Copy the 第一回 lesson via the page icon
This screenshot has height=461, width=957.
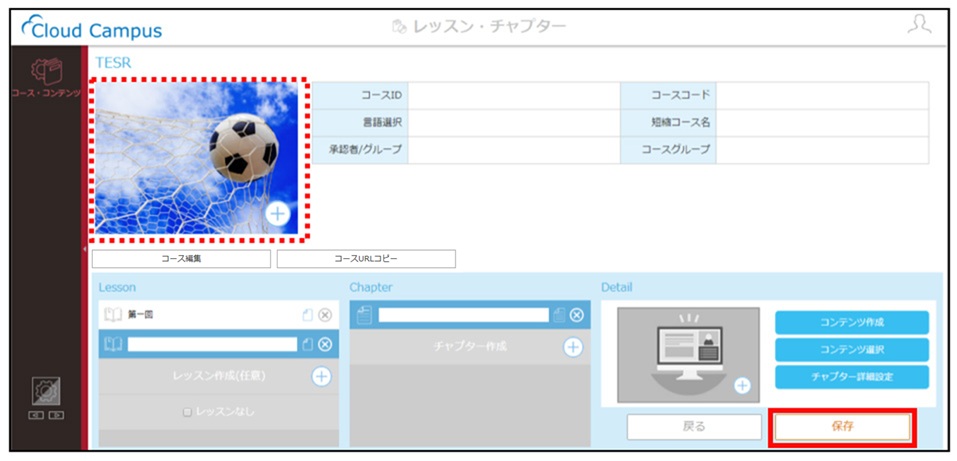[x=308, y=315]
